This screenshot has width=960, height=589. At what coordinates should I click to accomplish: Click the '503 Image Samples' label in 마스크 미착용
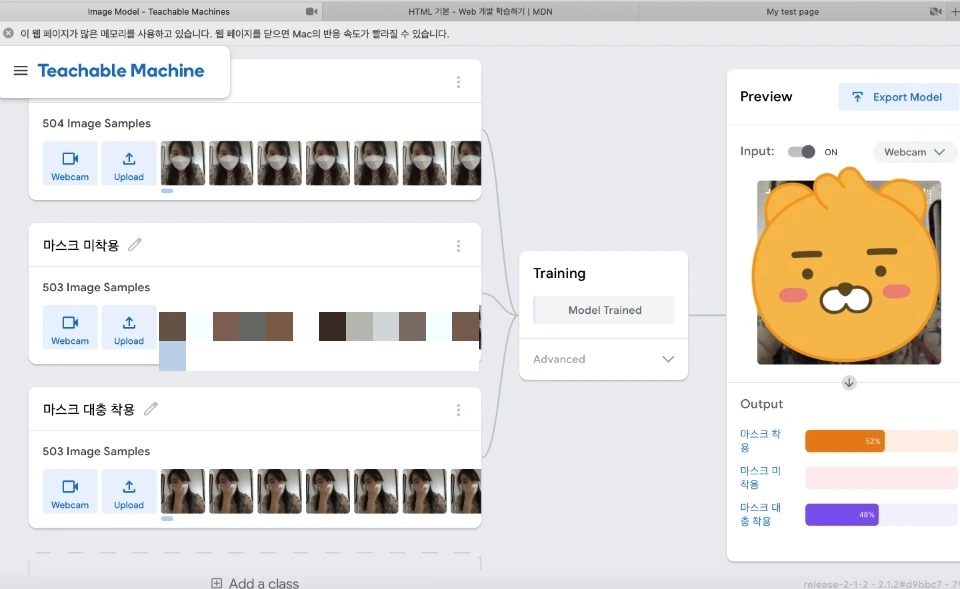click(96, 288)
